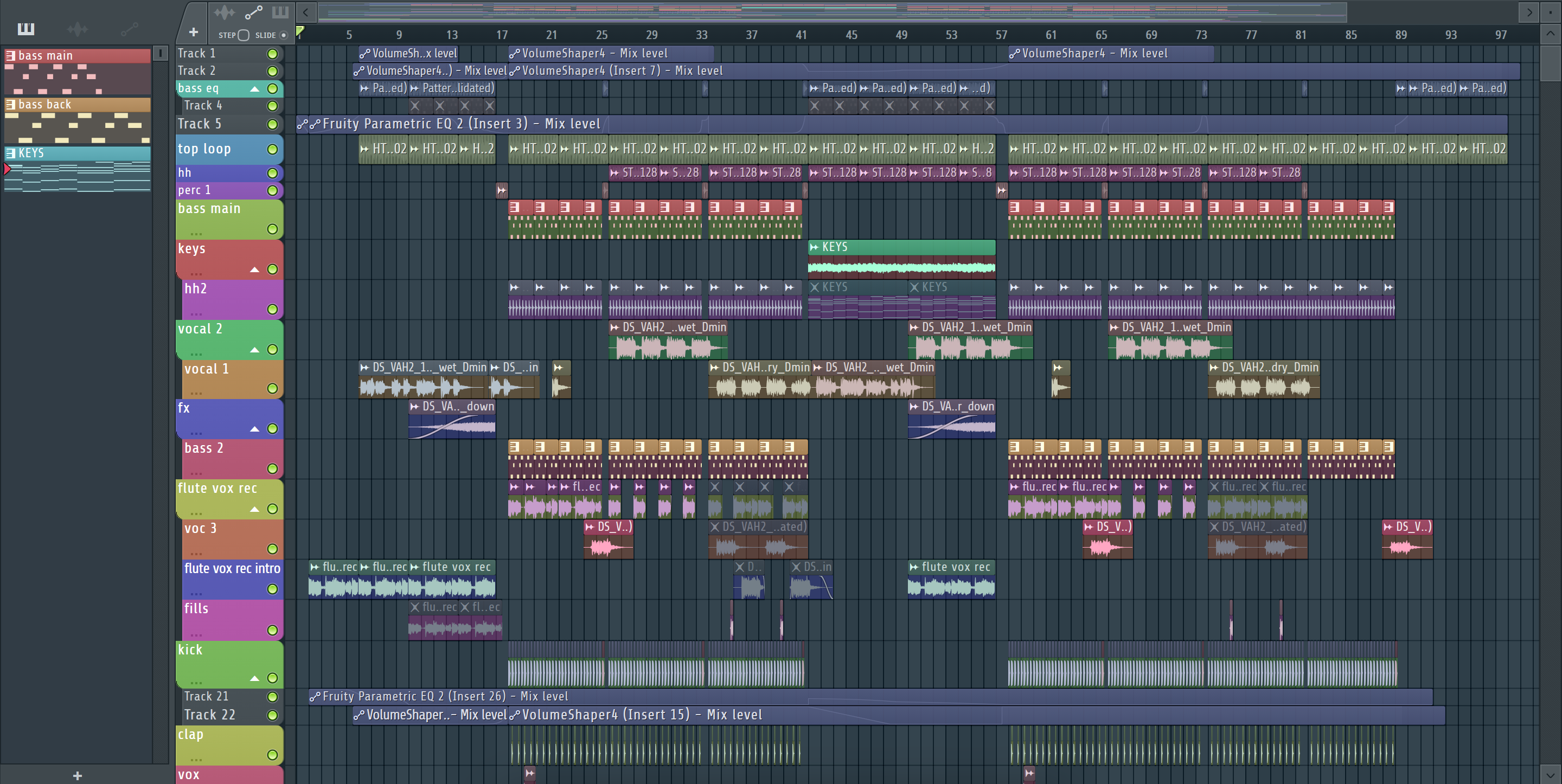Select the Track 5 header

[229, 124]
